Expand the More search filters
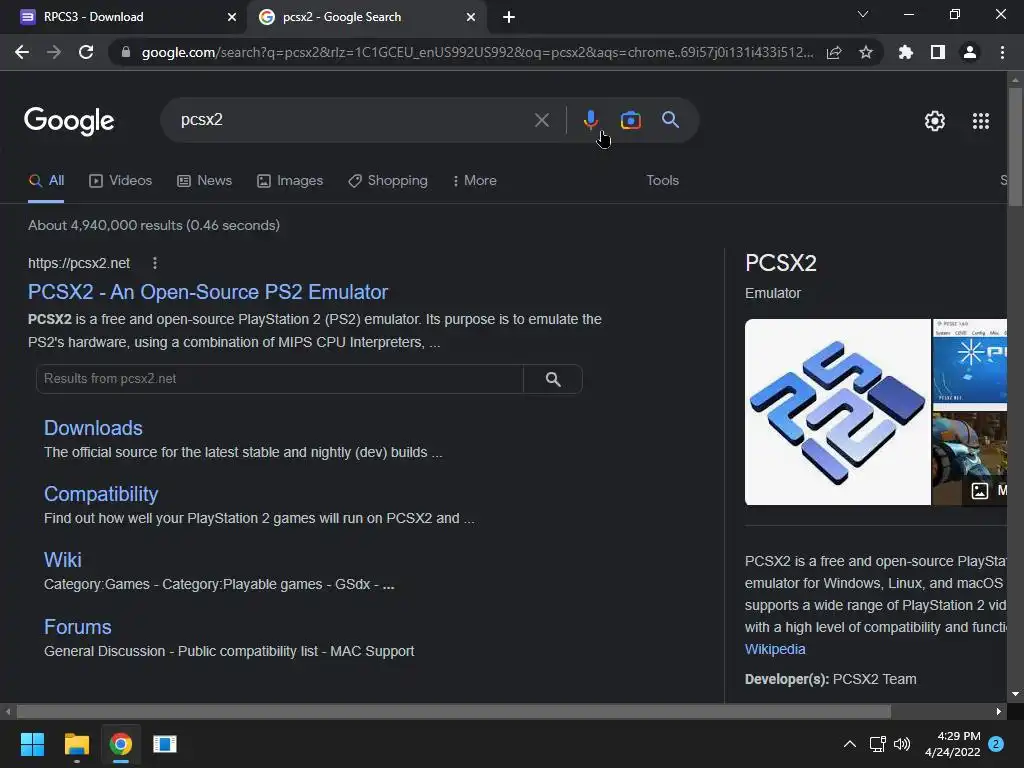The width and height of the screenshot is (1024, 768). pyautogui.click(x=475, y=181)
